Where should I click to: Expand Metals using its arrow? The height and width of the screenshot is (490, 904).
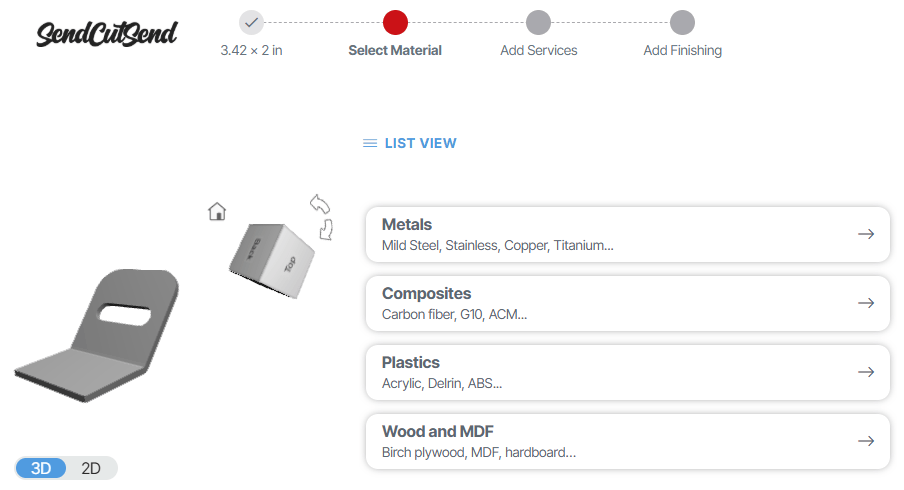[866, 234]
